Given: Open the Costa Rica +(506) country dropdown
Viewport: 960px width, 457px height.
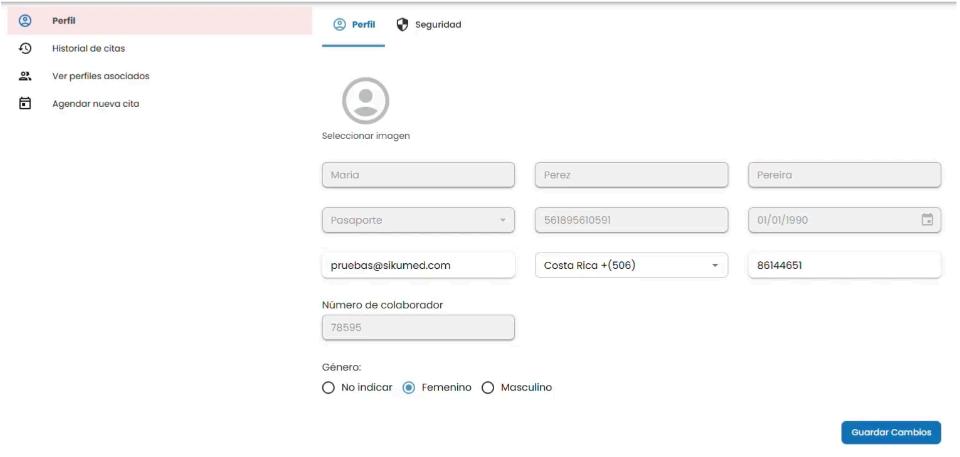Looking at the screenshot, I should click(x=631, y=265).
